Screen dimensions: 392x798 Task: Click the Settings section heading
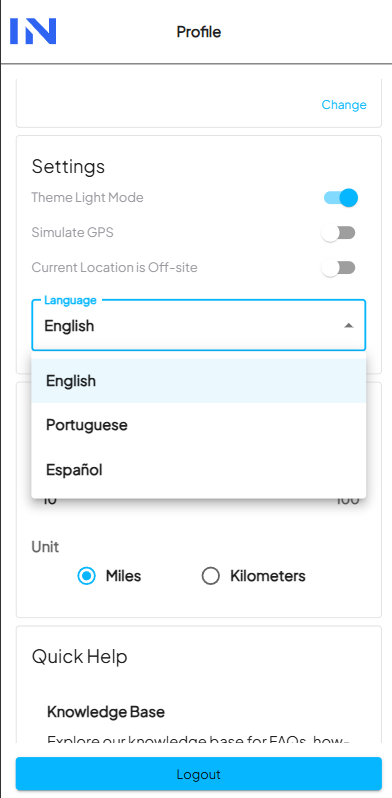[68, 166]
